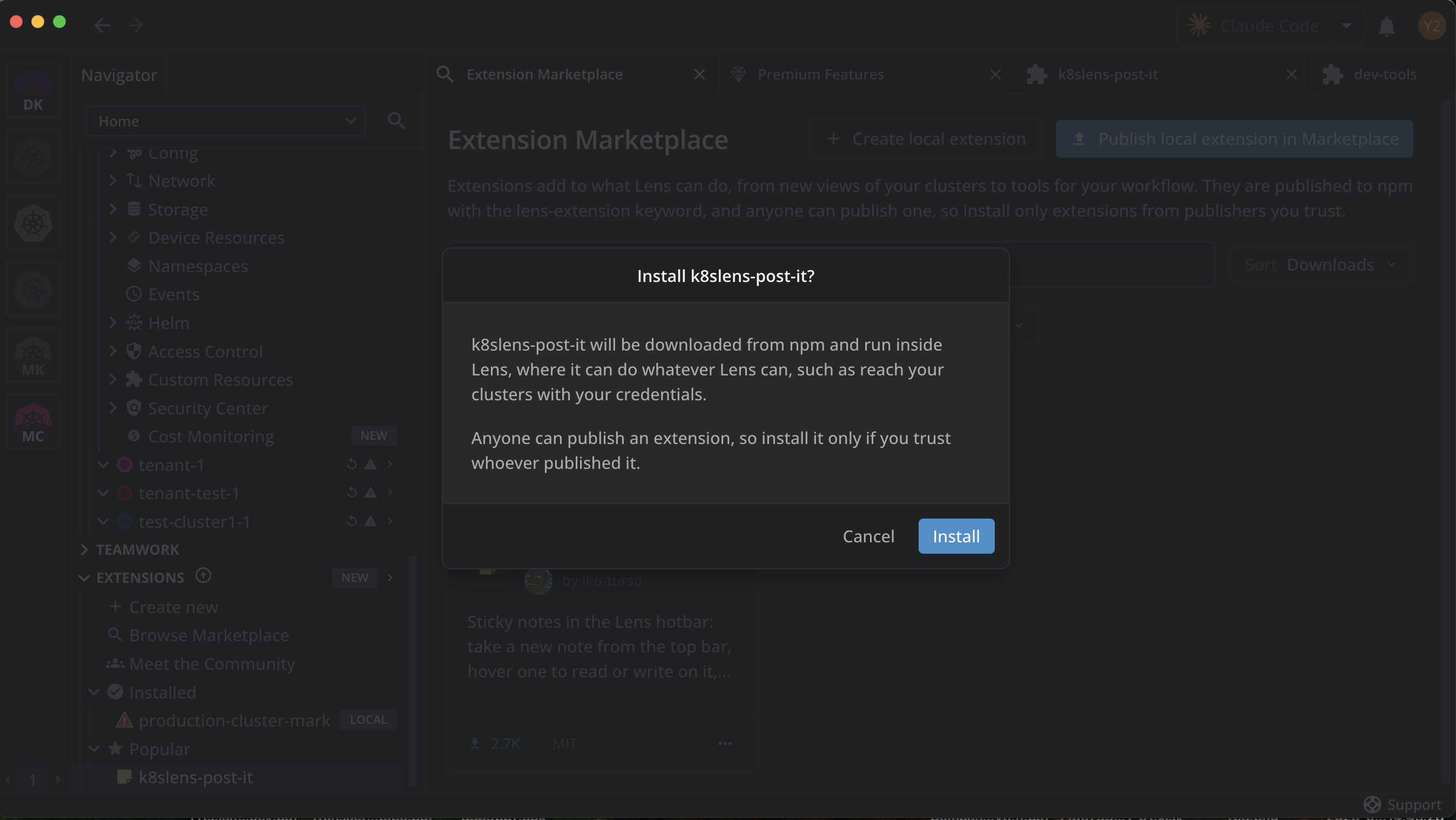Image resolution: width=1456 pixels, height=820 pixels.
Task: Expand the Storage tree section
Action: tap(112, 209)
